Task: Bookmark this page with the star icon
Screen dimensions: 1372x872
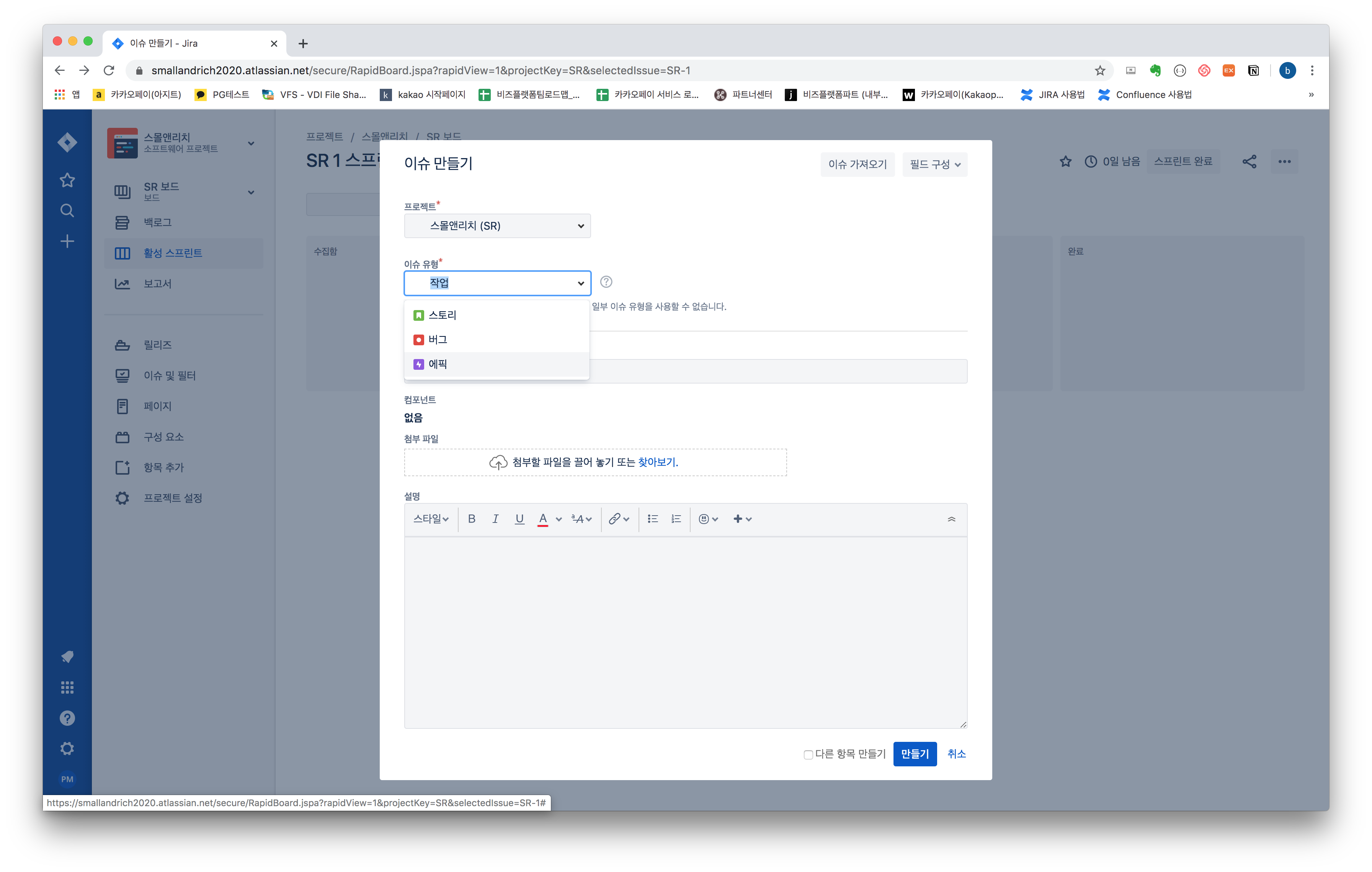Action: point(1100,71)
